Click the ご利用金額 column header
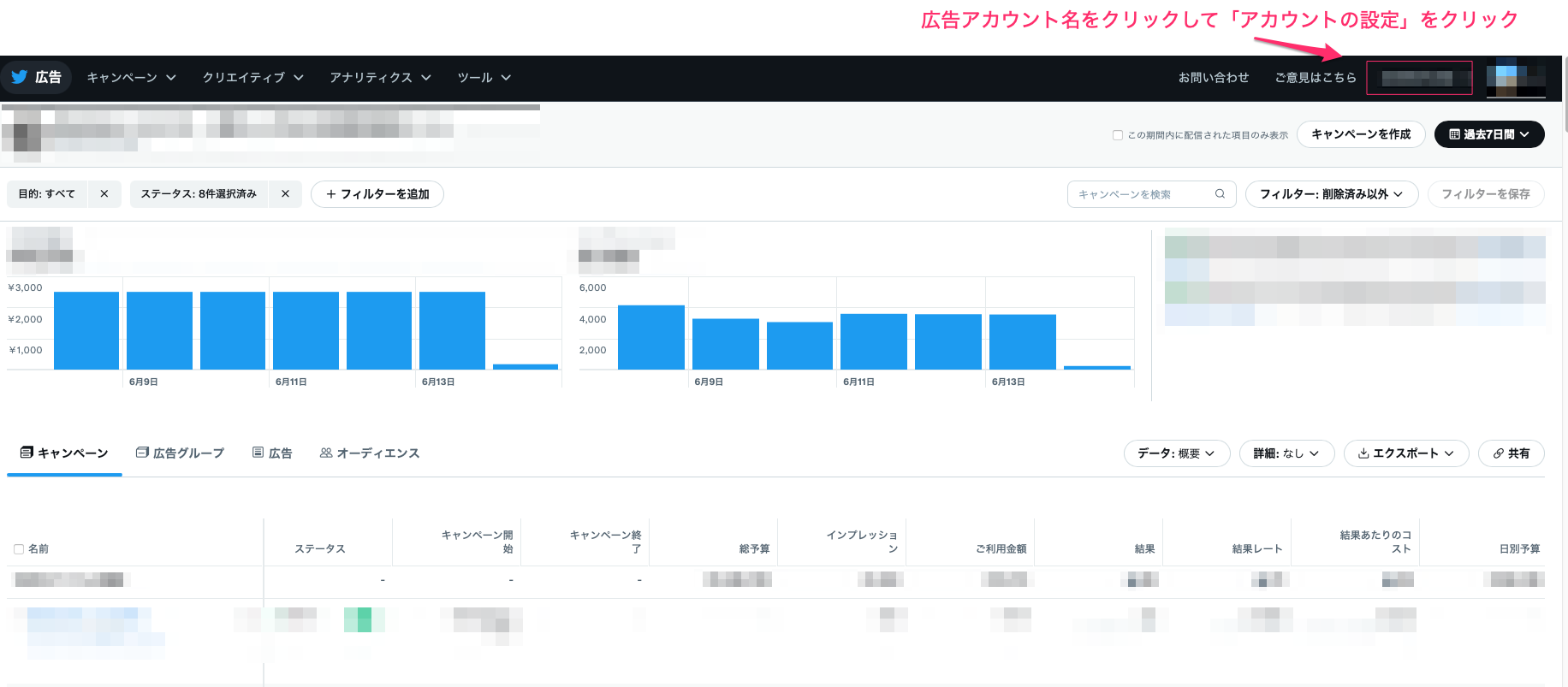Image resolution: width=1568 pixels, height=687 pixels. click(1001, 549)
